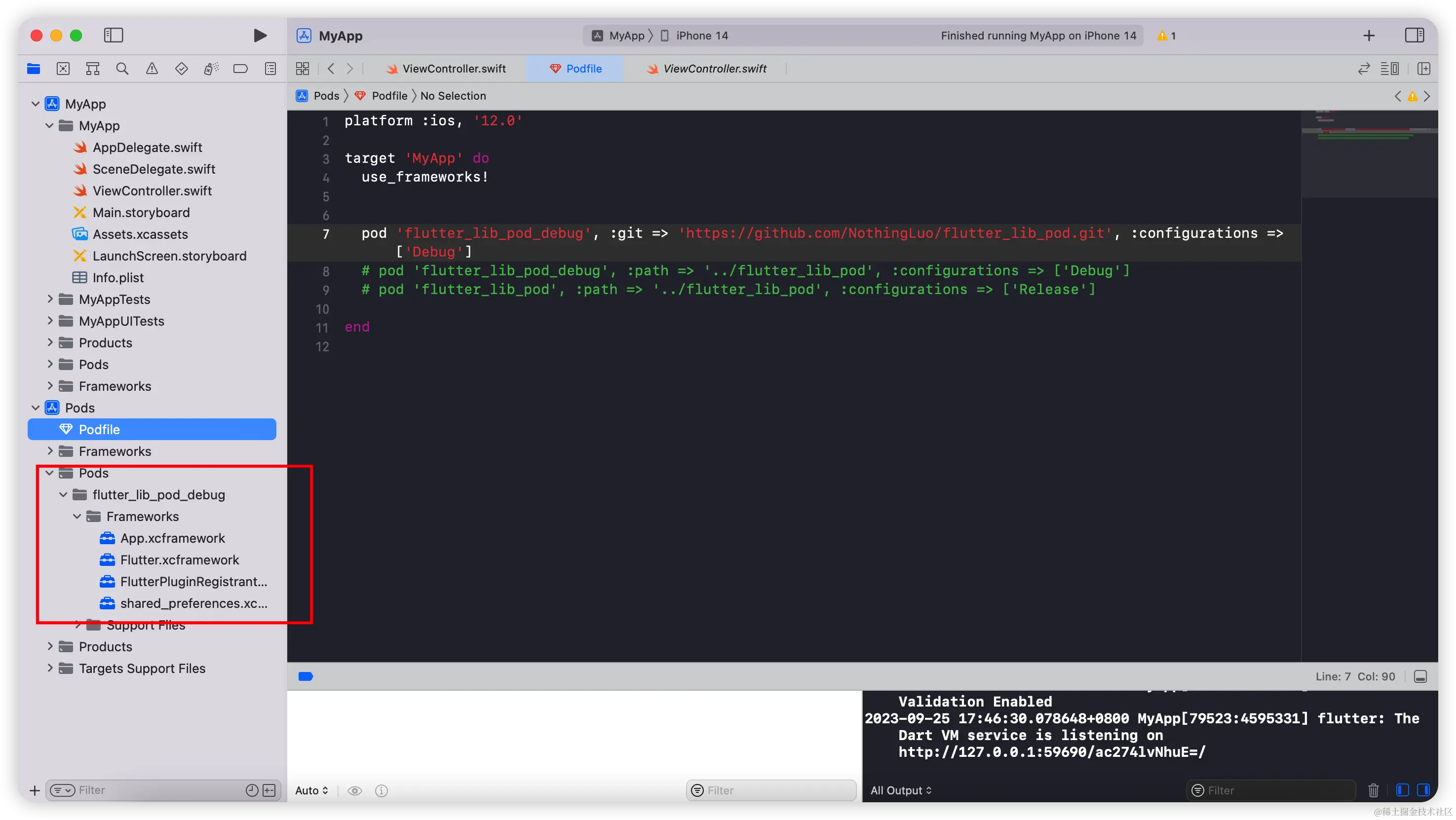The image size is (1456, 820).
Task: Open the Find navigator magnifier icon
Action: point(122,69)
